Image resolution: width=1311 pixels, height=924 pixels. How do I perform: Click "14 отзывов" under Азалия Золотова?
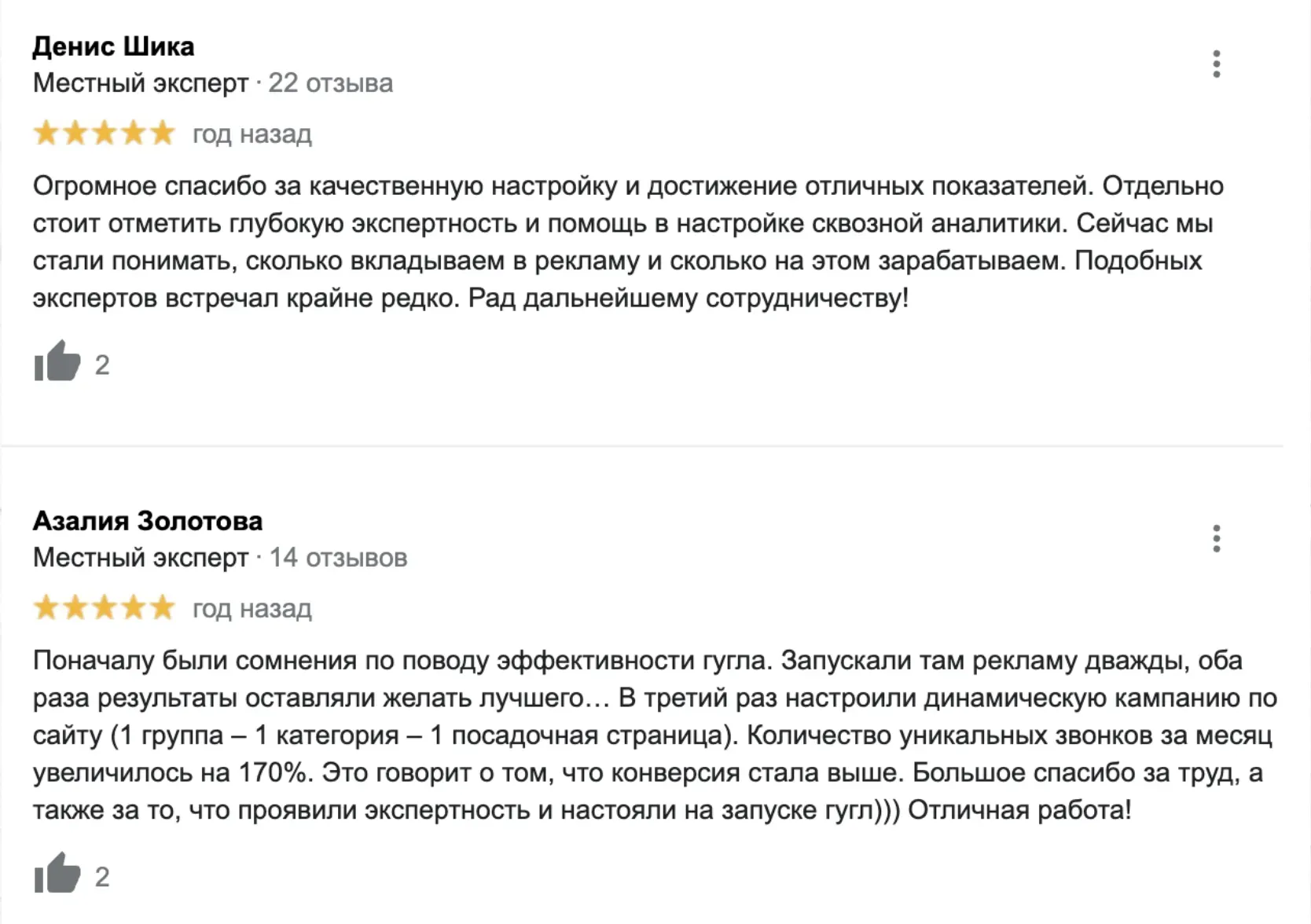tap(338, 558)
